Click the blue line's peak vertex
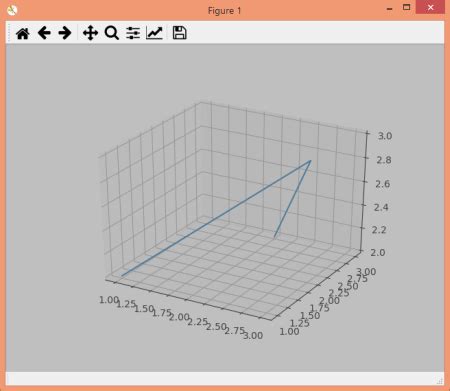The height and width of the screenshot is (391, 450). tap(311, 161)
